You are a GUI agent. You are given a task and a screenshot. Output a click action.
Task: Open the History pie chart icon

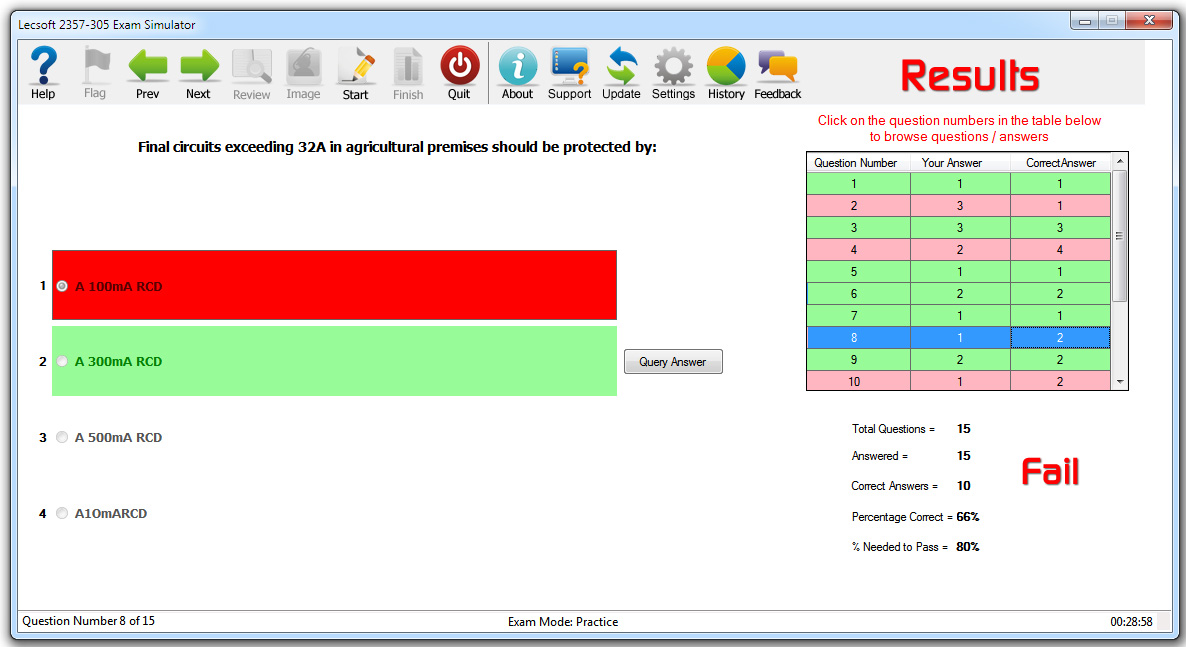[726, 73]
